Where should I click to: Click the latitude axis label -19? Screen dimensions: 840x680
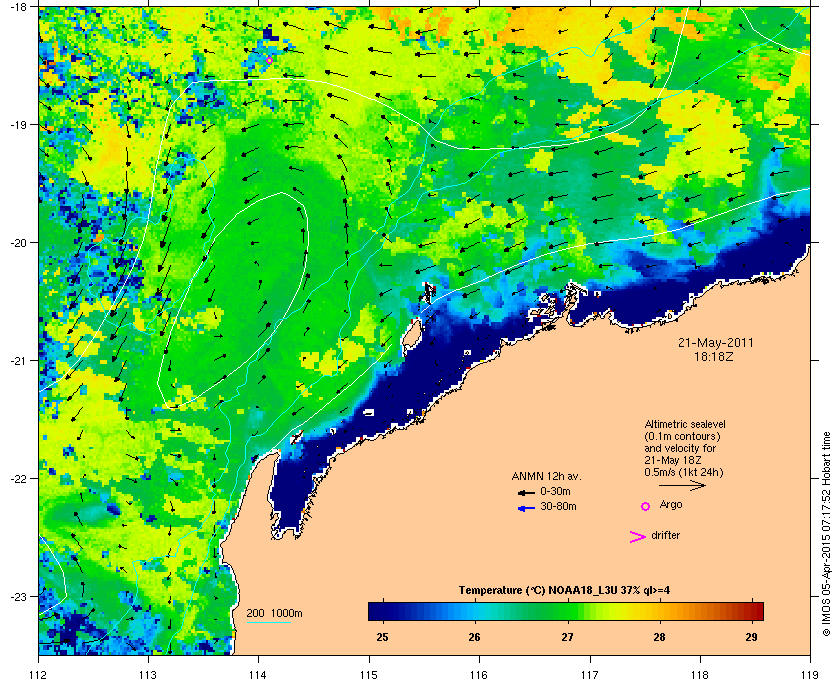pyautogui.click(x=18, y=125)
